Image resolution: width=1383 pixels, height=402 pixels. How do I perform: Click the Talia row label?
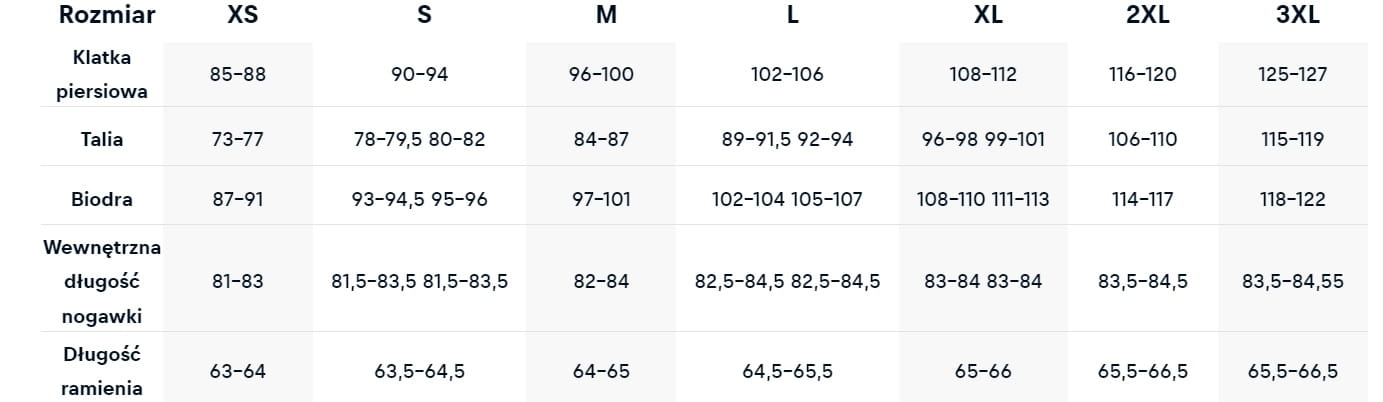(x=101, y=139)
